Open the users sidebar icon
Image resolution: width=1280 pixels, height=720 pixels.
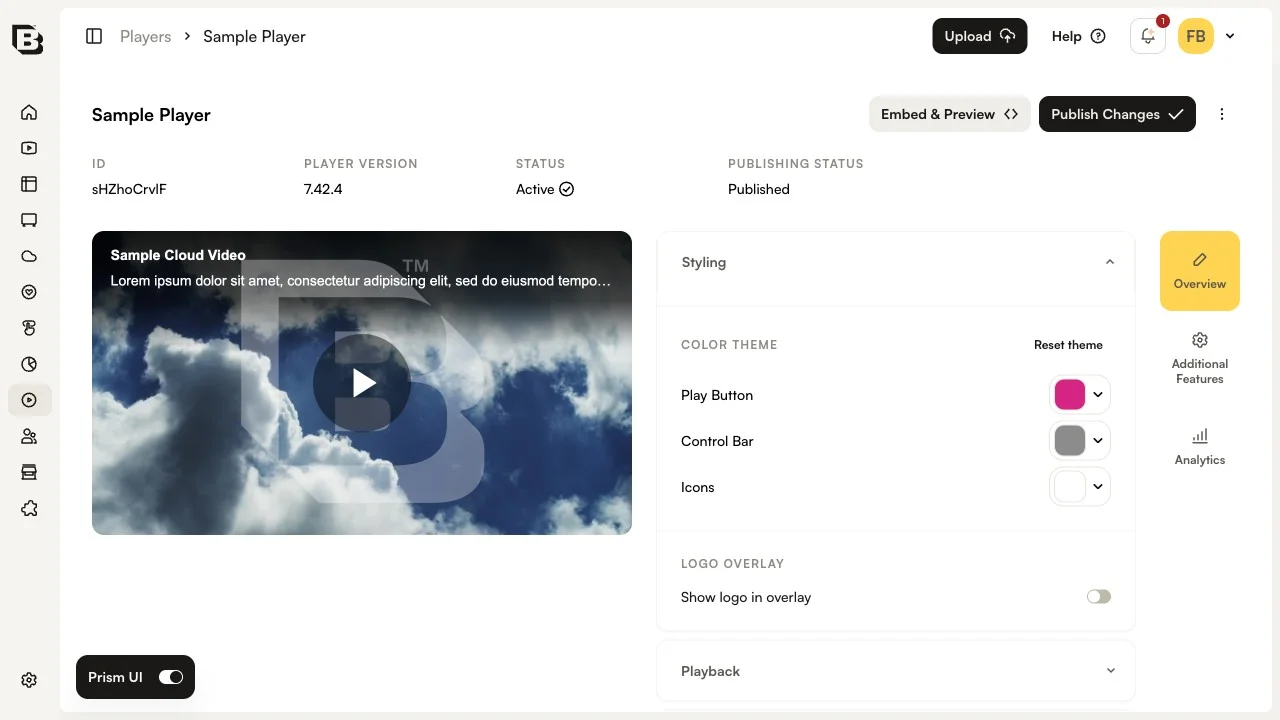pyautogui.click(x=29, y=436)
